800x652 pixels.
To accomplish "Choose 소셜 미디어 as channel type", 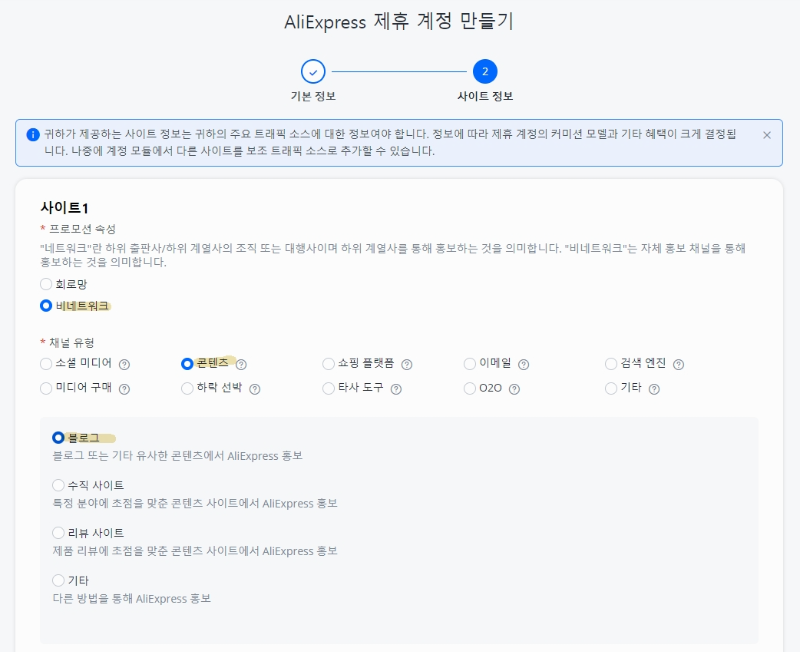I will coord(45,364).
